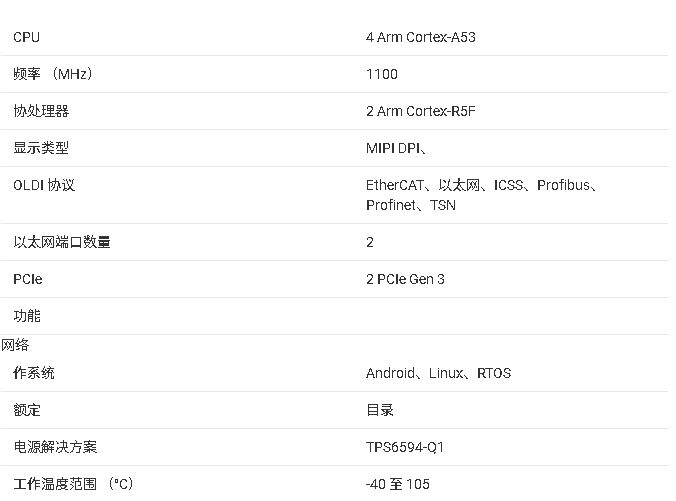Viewport: 676px width, 501px height.
Task: Click the CPU row label
Action: point(27,37)
